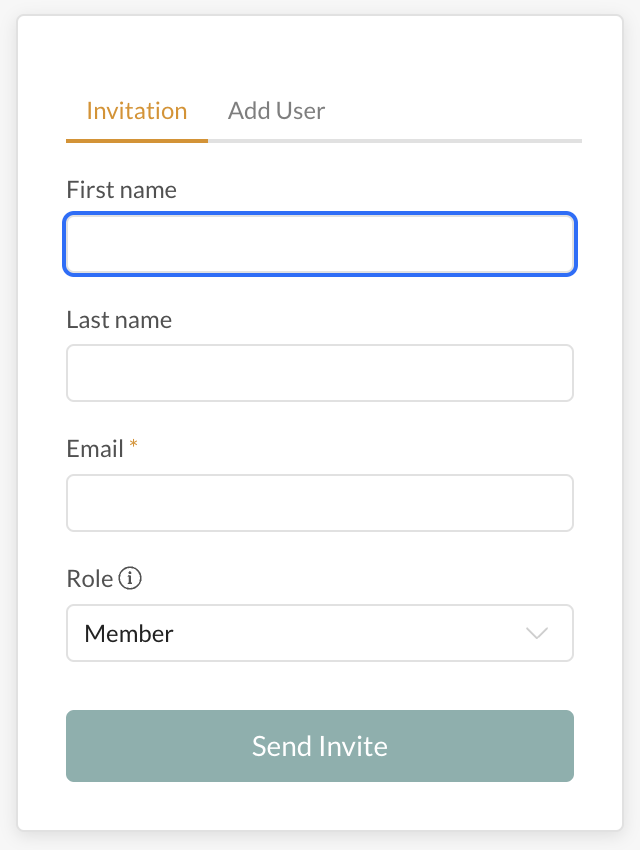Screen dimensions: 640x850
Task: Click the red asterisk beside Email
Action: pos(133,443)
